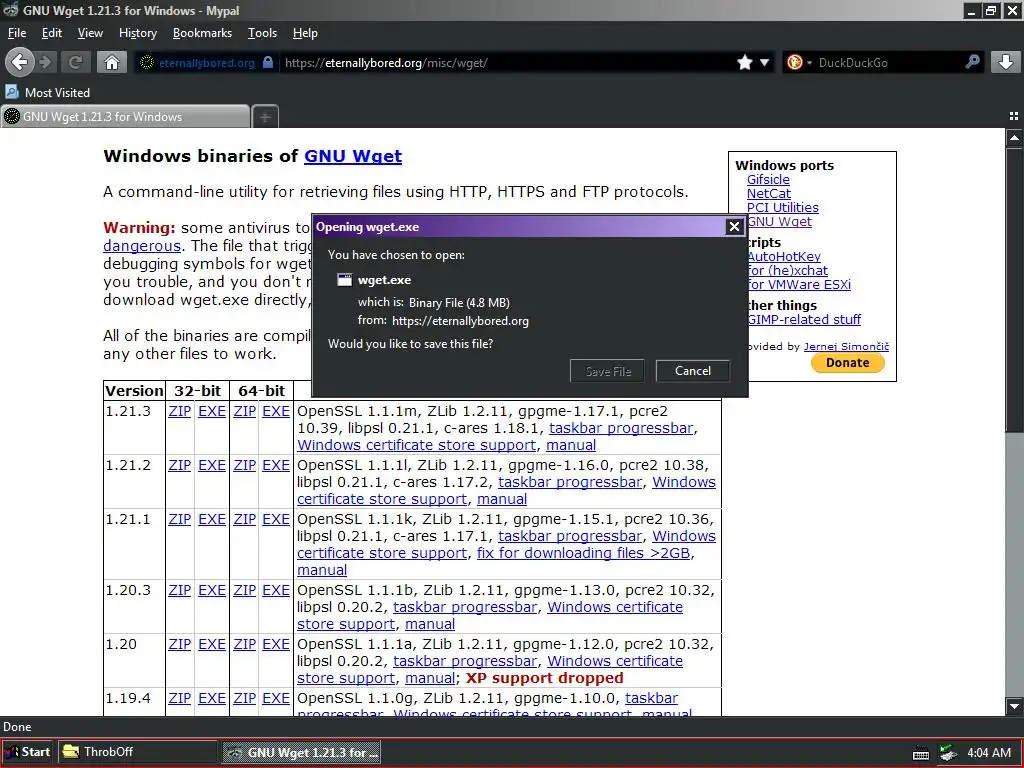This screenshot has width=1024, height=768.
Task: Open the (he)xchat scripts link
Action: click(788, 270)
